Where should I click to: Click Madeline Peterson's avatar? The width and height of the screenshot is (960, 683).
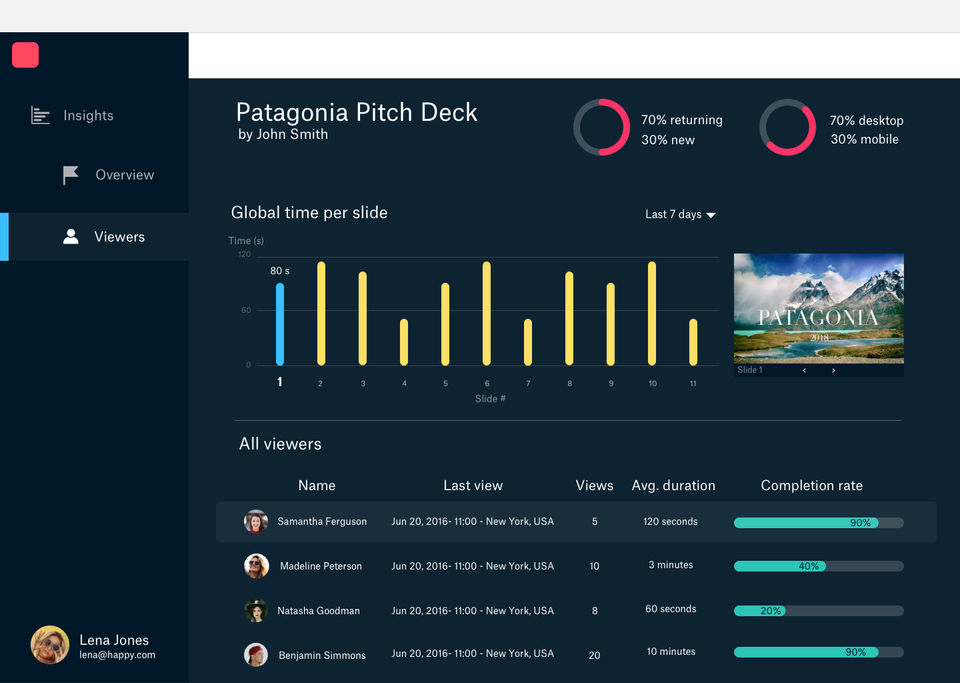(x=256, y=566)
